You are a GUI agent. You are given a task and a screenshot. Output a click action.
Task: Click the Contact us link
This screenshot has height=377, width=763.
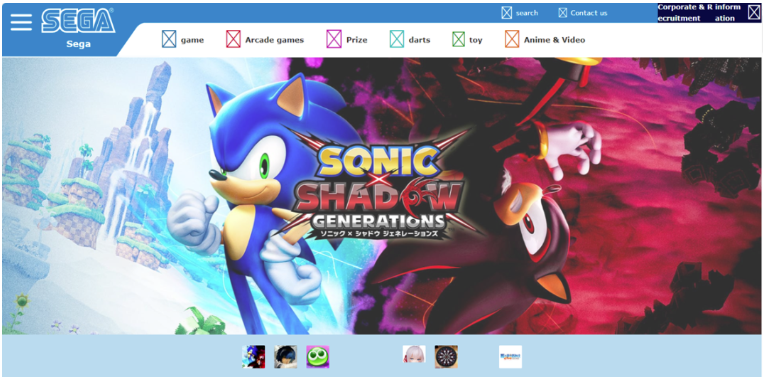pyautogui.click(x=589, y=13)
